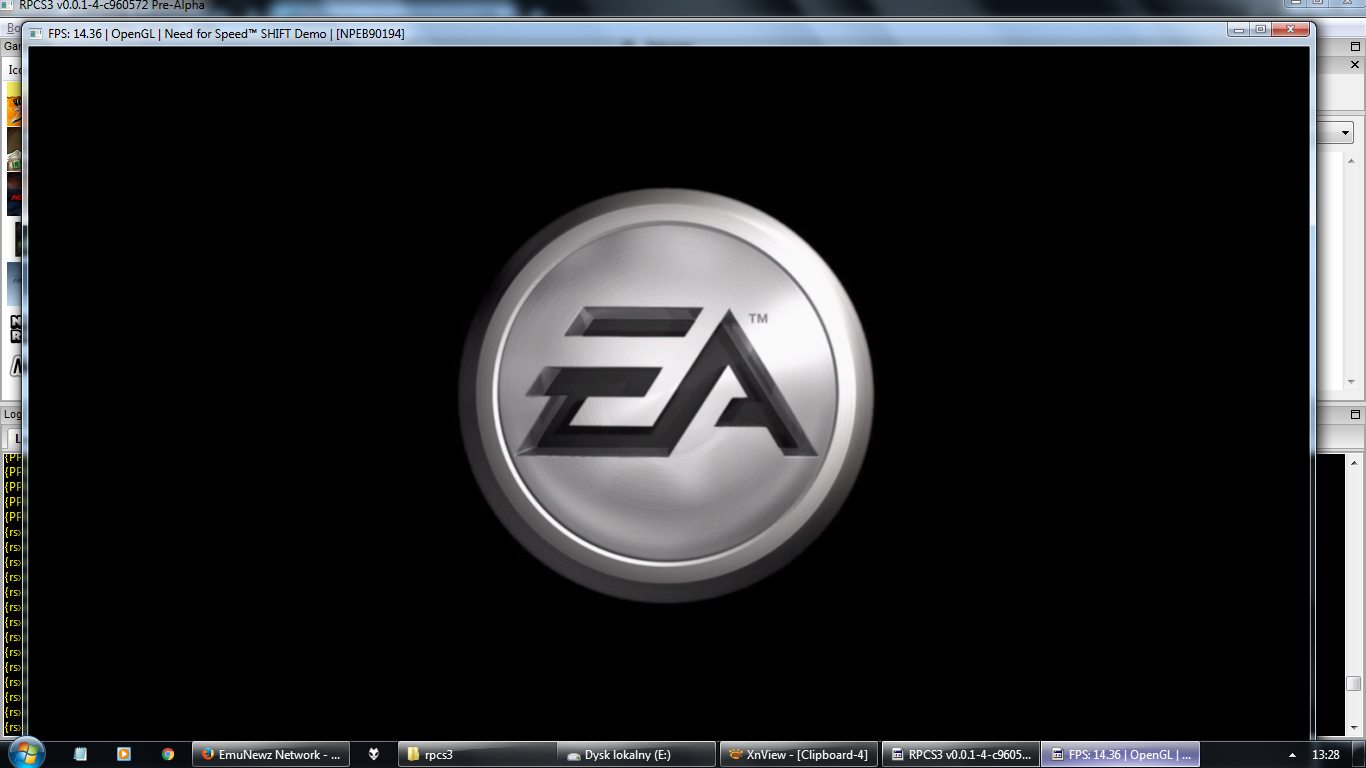The width and height of the screenshot is (1366, 768).
Task: Click the small white icon before rpcs3 folder
Action: (x=374, y=754)
